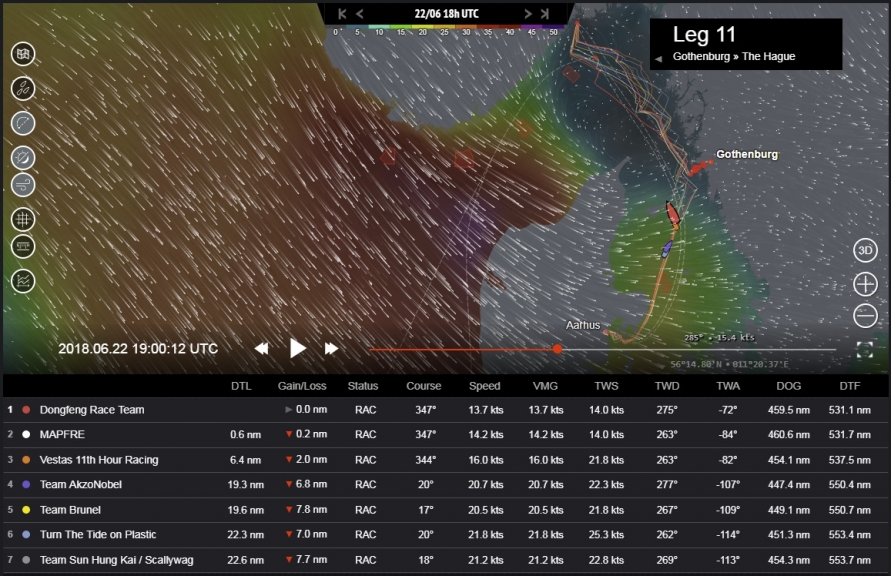
Task: Select Turn The Tide on Plastic row
Action: click(446, 535)
